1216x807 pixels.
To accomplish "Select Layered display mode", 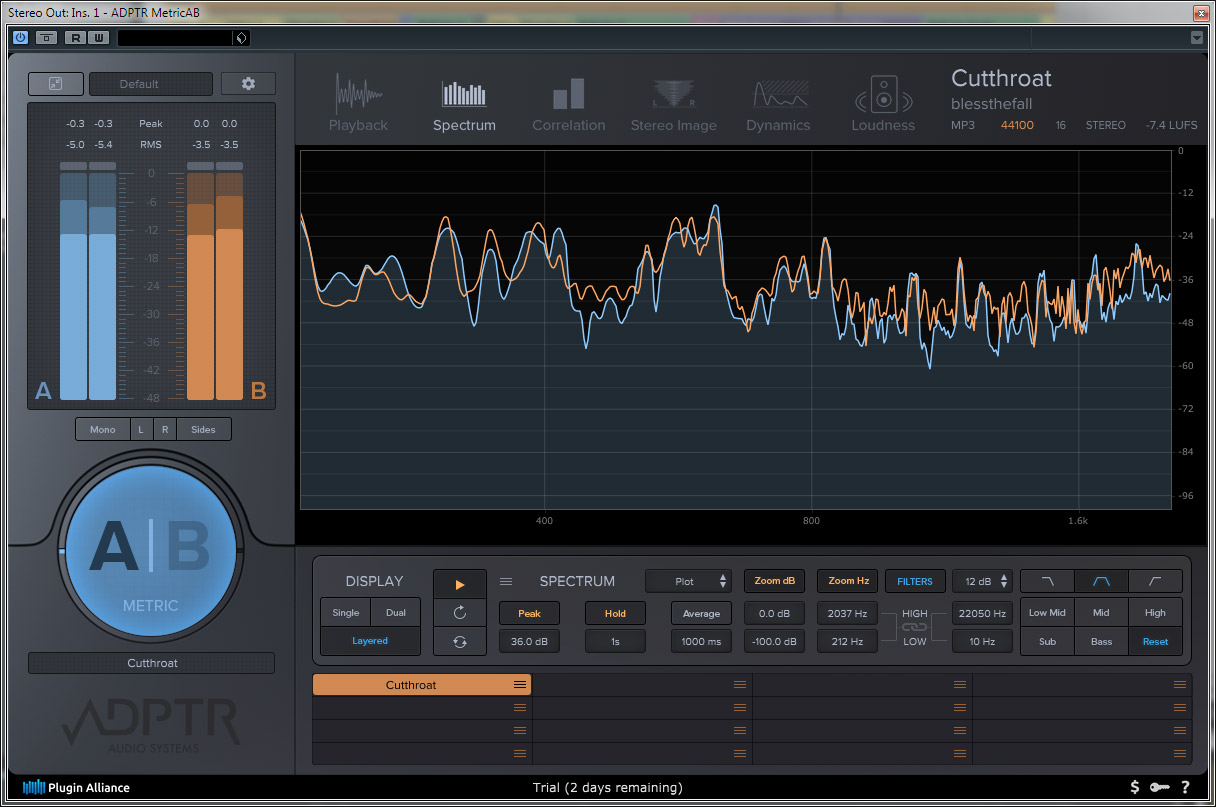I will (x=370, y=641).
